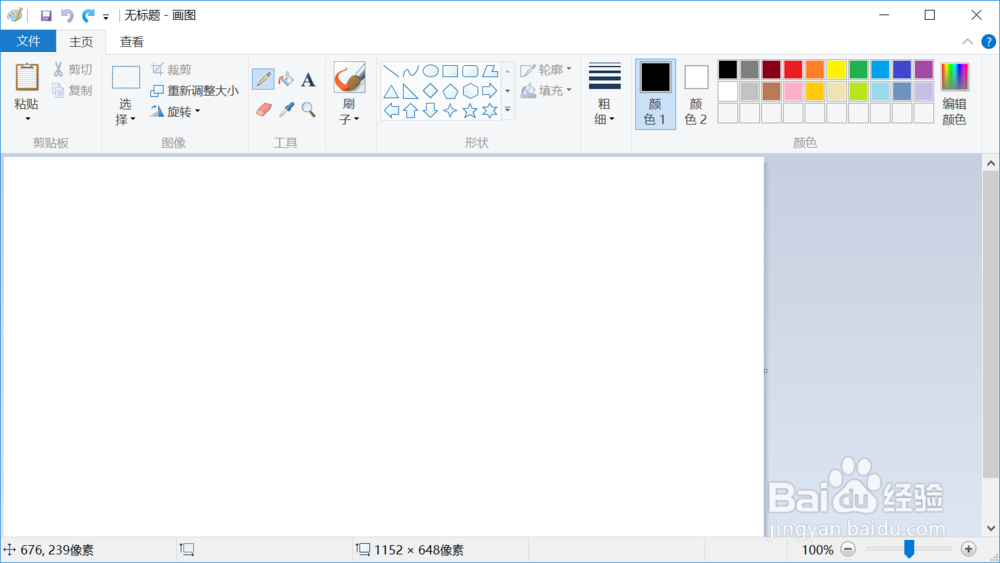Click the Undo arrow in title bar
This screenshot has height=563, width=1000.
coord(67,15)
